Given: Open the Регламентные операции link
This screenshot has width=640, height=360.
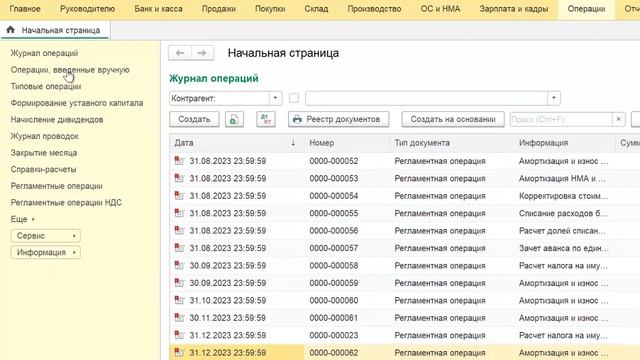Looking at the screenshot, I should coord(56,186).
